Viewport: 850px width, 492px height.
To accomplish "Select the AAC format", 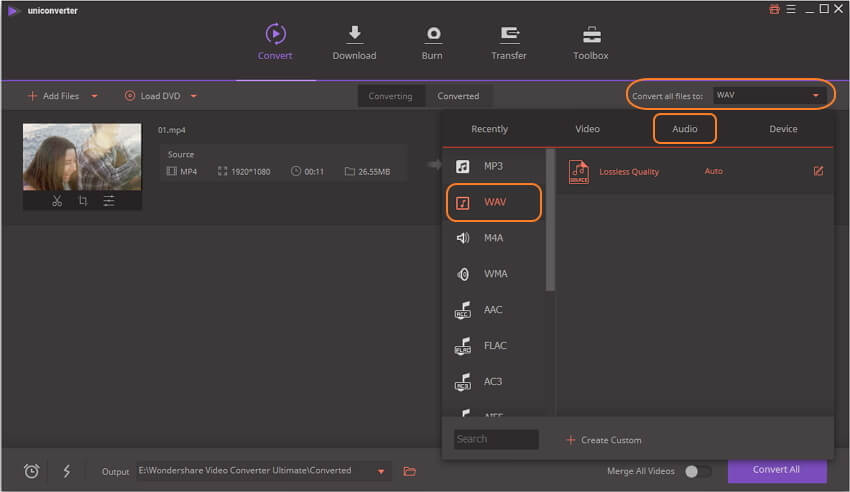I will tap(493, 309).
